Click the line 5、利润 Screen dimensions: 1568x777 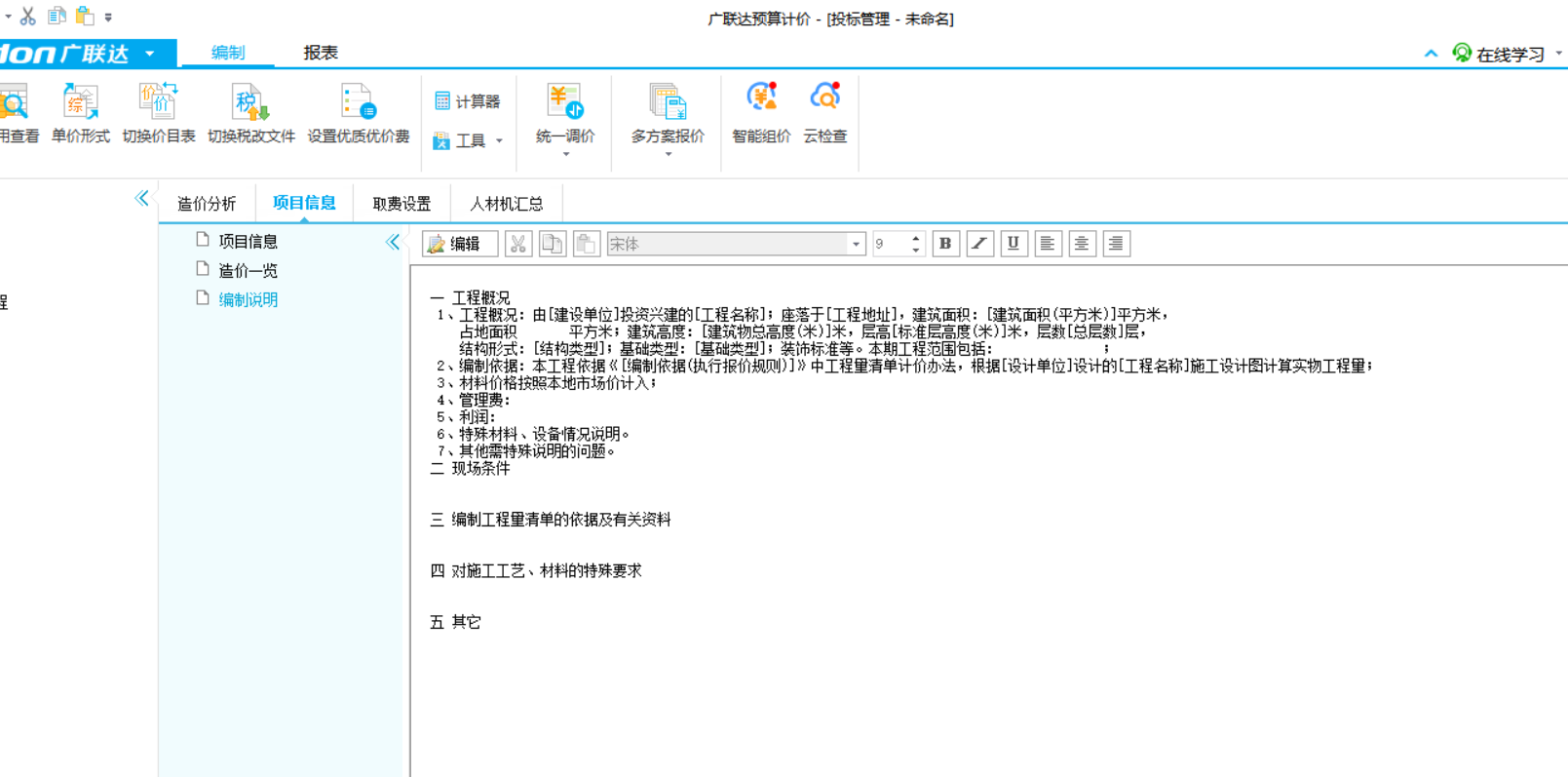(x=466, y=417)
